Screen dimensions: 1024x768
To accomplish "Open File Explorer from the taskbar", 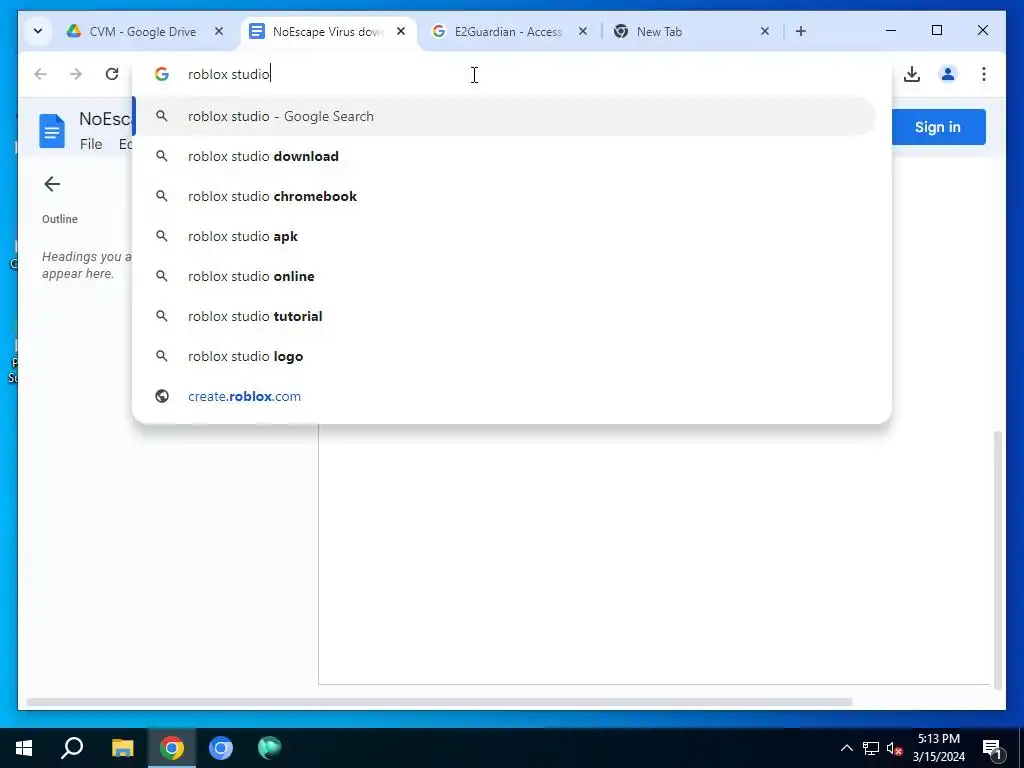I will pos(122,748).
